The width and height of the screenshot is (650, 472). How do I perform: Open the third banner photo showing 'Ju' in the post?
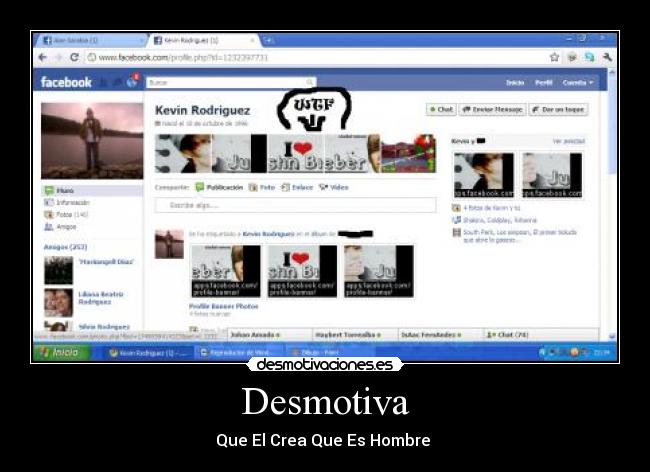(378, 271)
